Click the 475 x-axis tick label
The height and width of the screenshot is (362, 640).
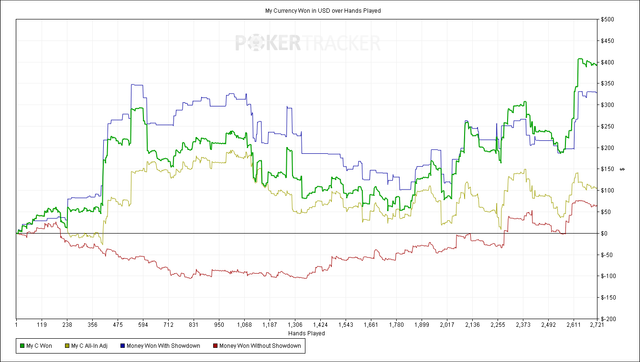point(118,325)
